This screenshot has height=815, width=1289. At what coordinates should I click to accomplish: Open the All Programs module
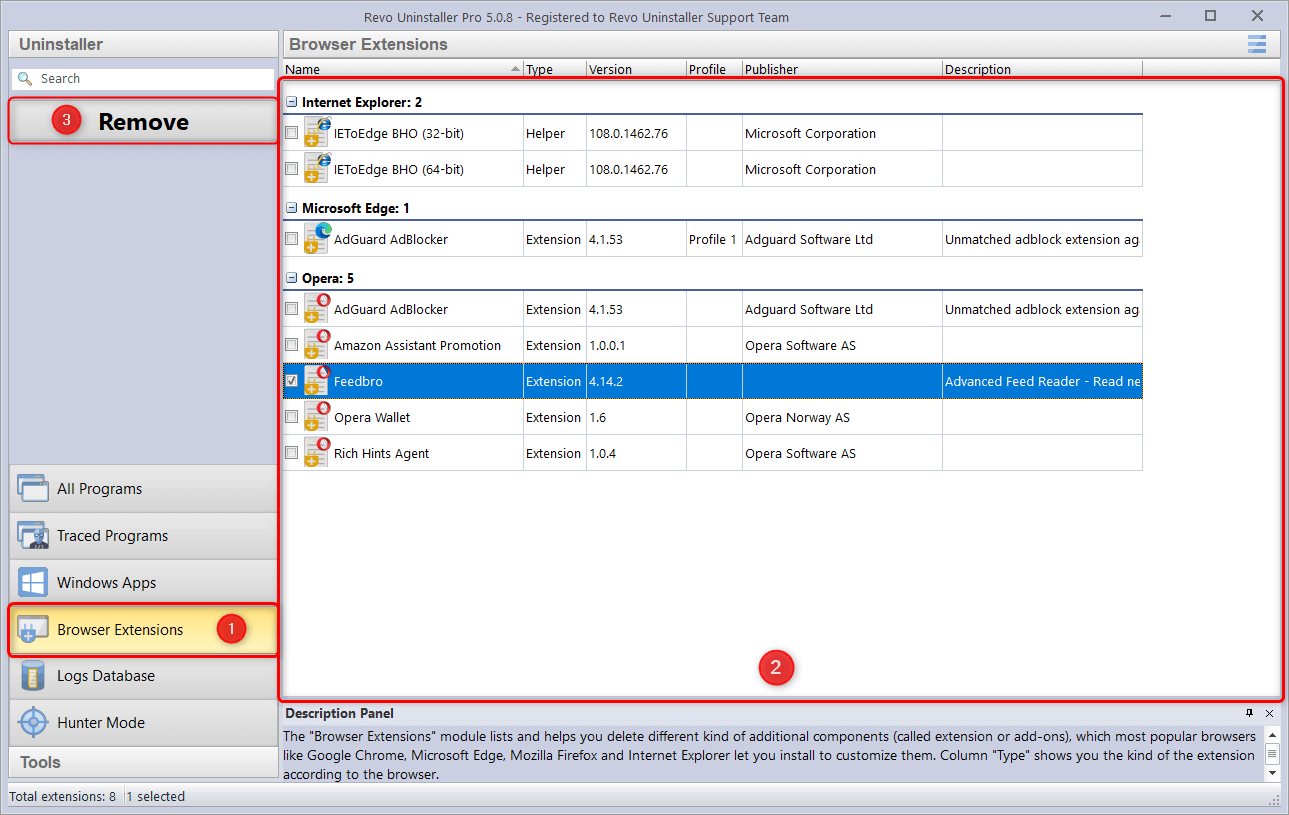(143, 489)
